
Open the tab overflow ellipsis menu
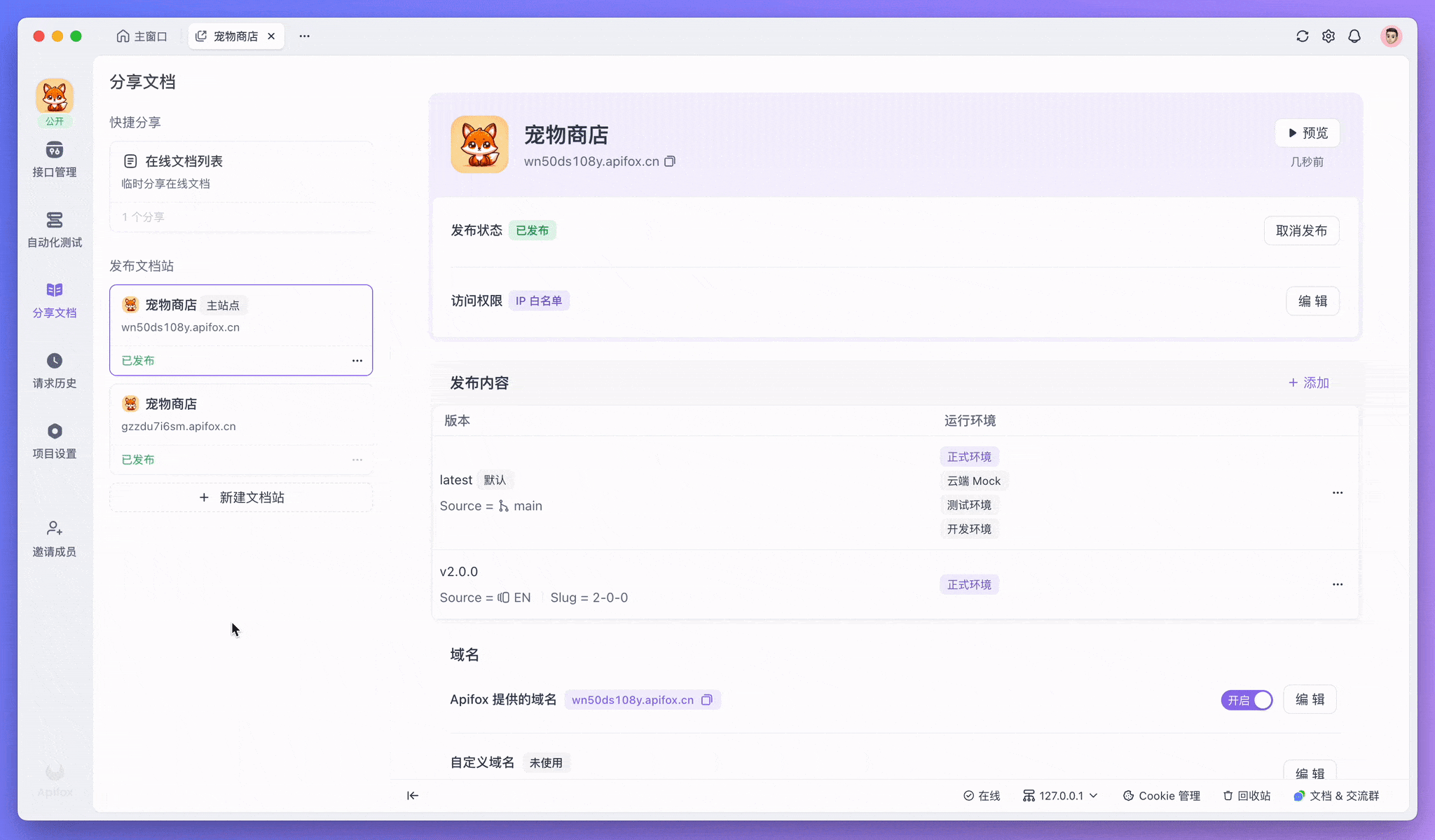point(304,36)
